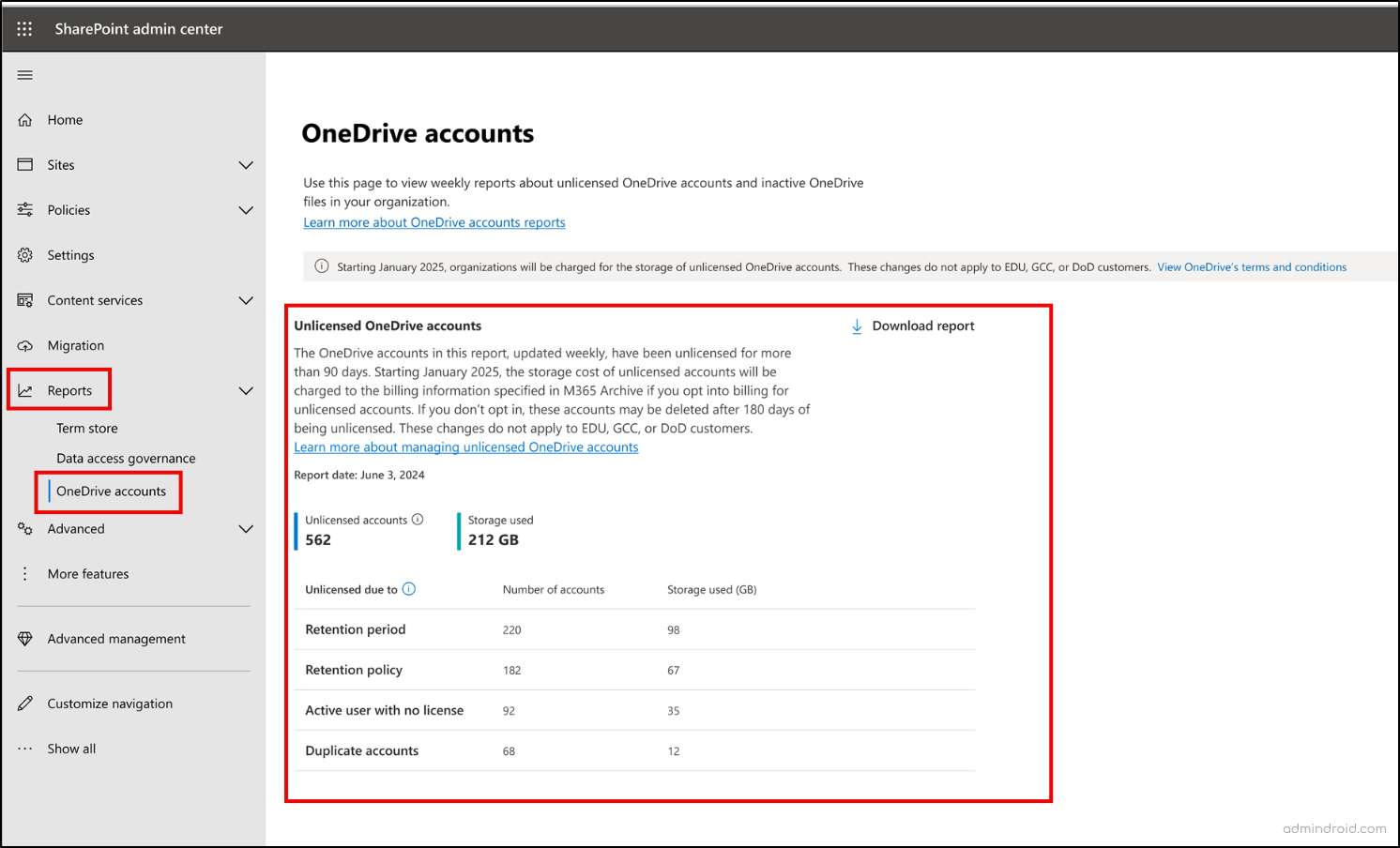Click the Advanced management diamond icon
1400x848 pixels.
[x=25, y=638]
